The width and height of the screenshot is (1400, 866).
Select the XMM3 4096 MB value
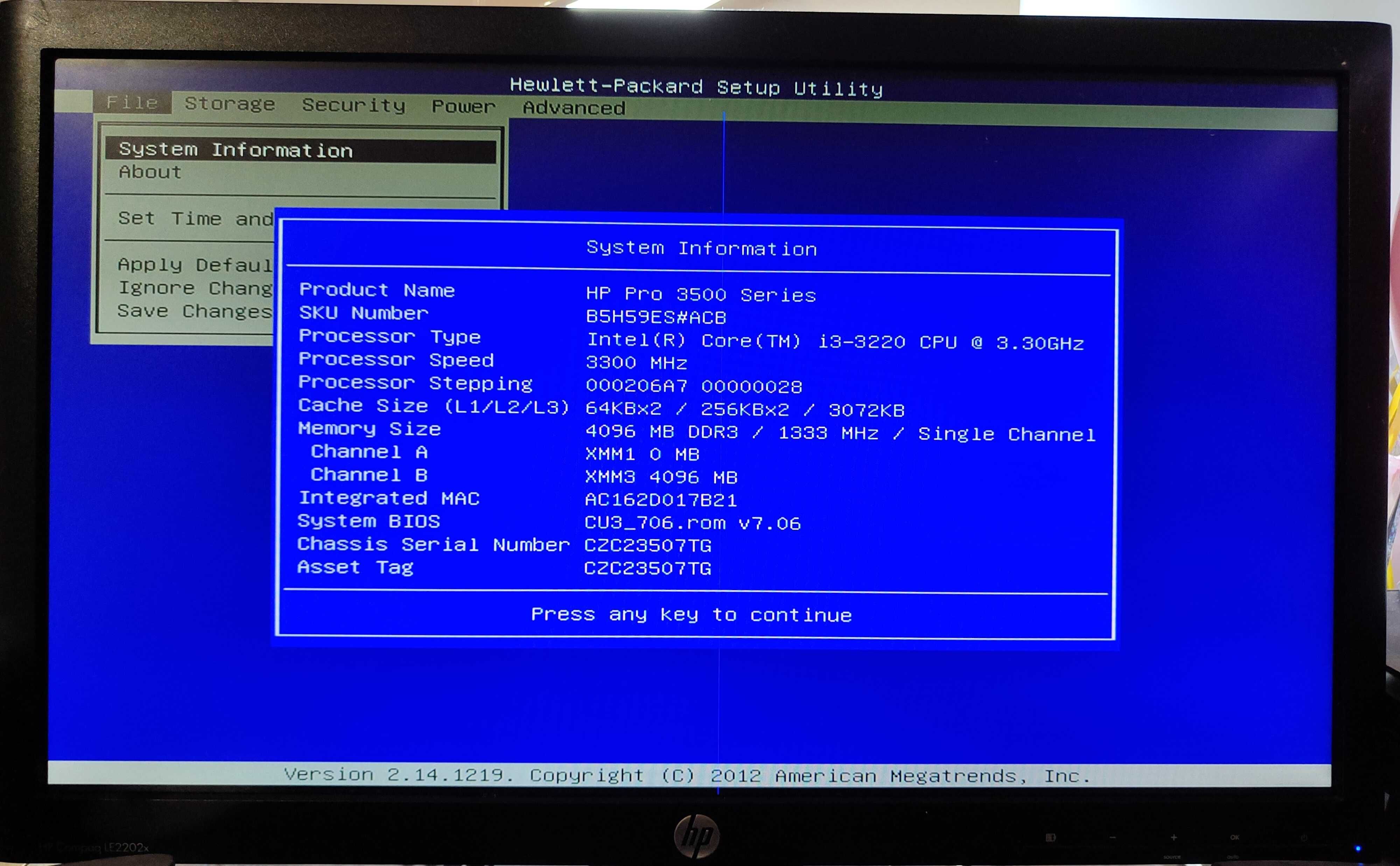coord(661,477)
